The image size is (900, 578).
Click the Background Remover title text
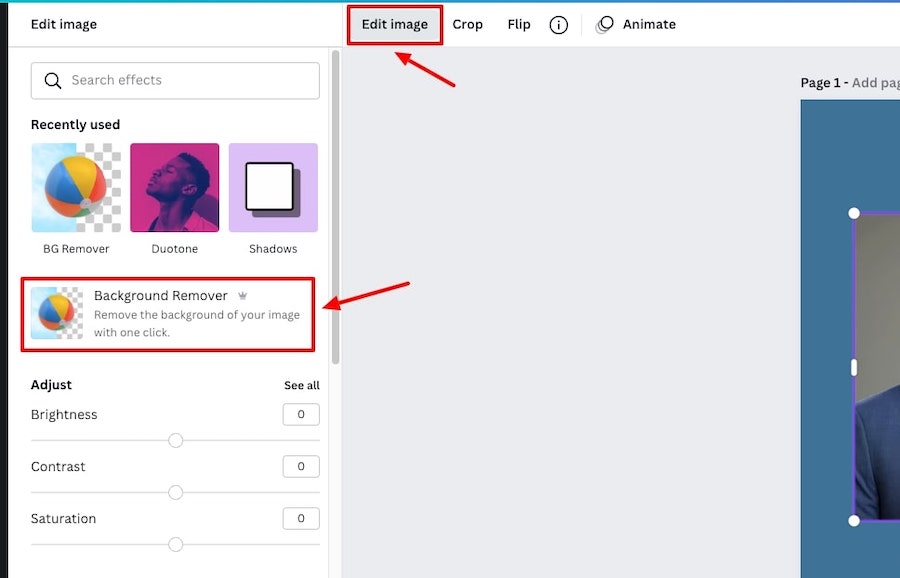[x=161, y=296]
